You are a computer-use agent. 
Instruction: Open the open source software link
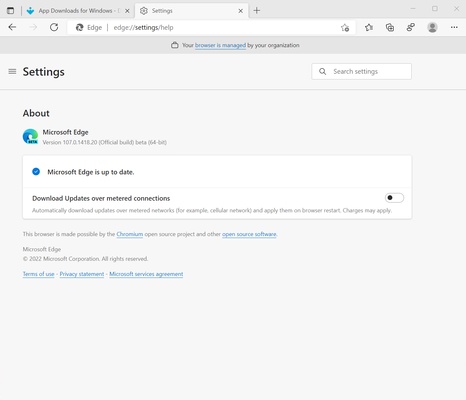249,234
